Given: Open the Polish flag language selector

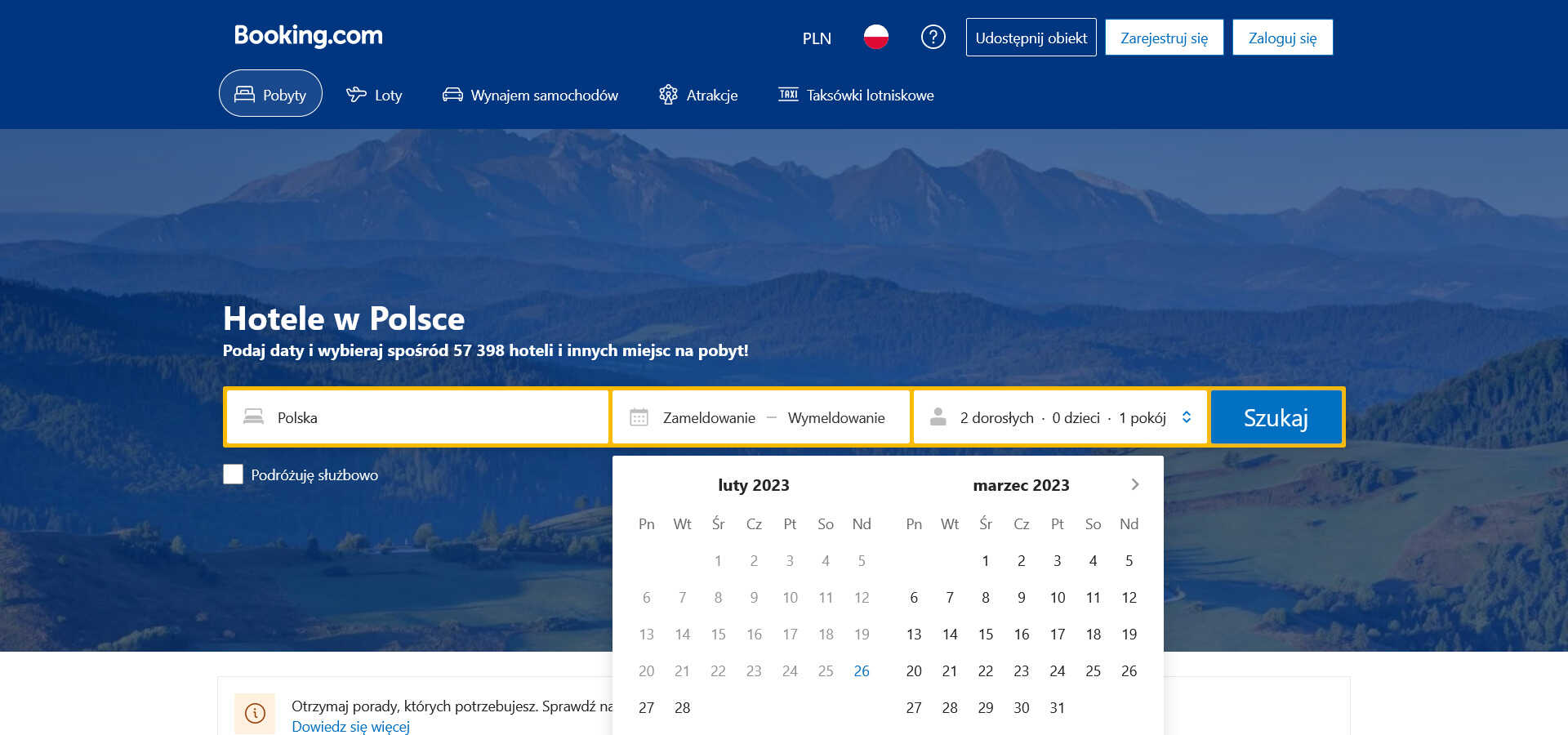Looking at the screenshot, I should (875, 38).
